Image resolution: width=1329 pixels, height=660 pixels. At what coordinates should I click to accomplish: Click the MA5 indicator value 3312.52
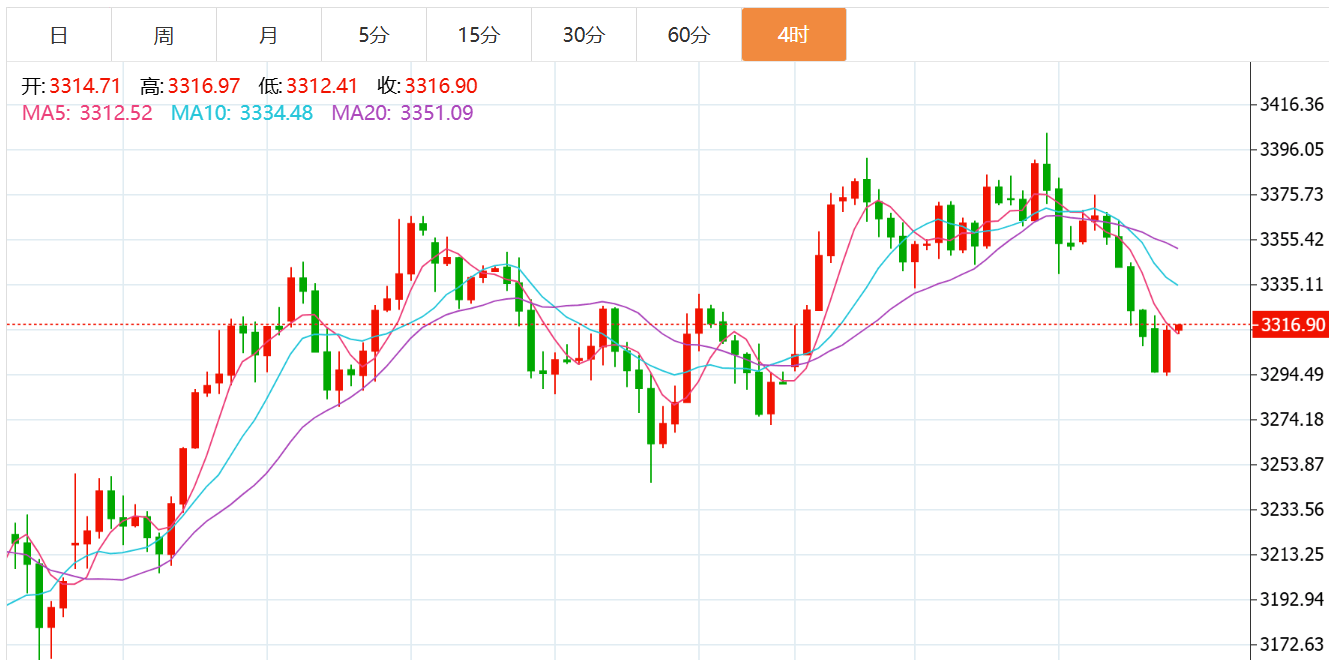click(115, 113)
